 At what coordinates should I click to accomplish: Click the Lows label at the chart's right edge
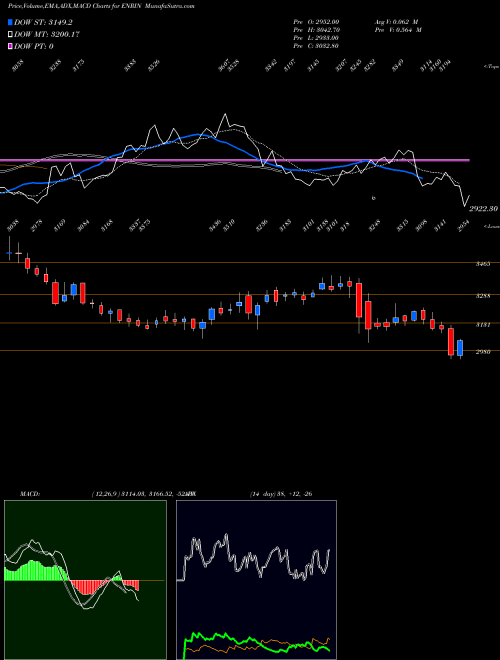(x=491, y=226)
